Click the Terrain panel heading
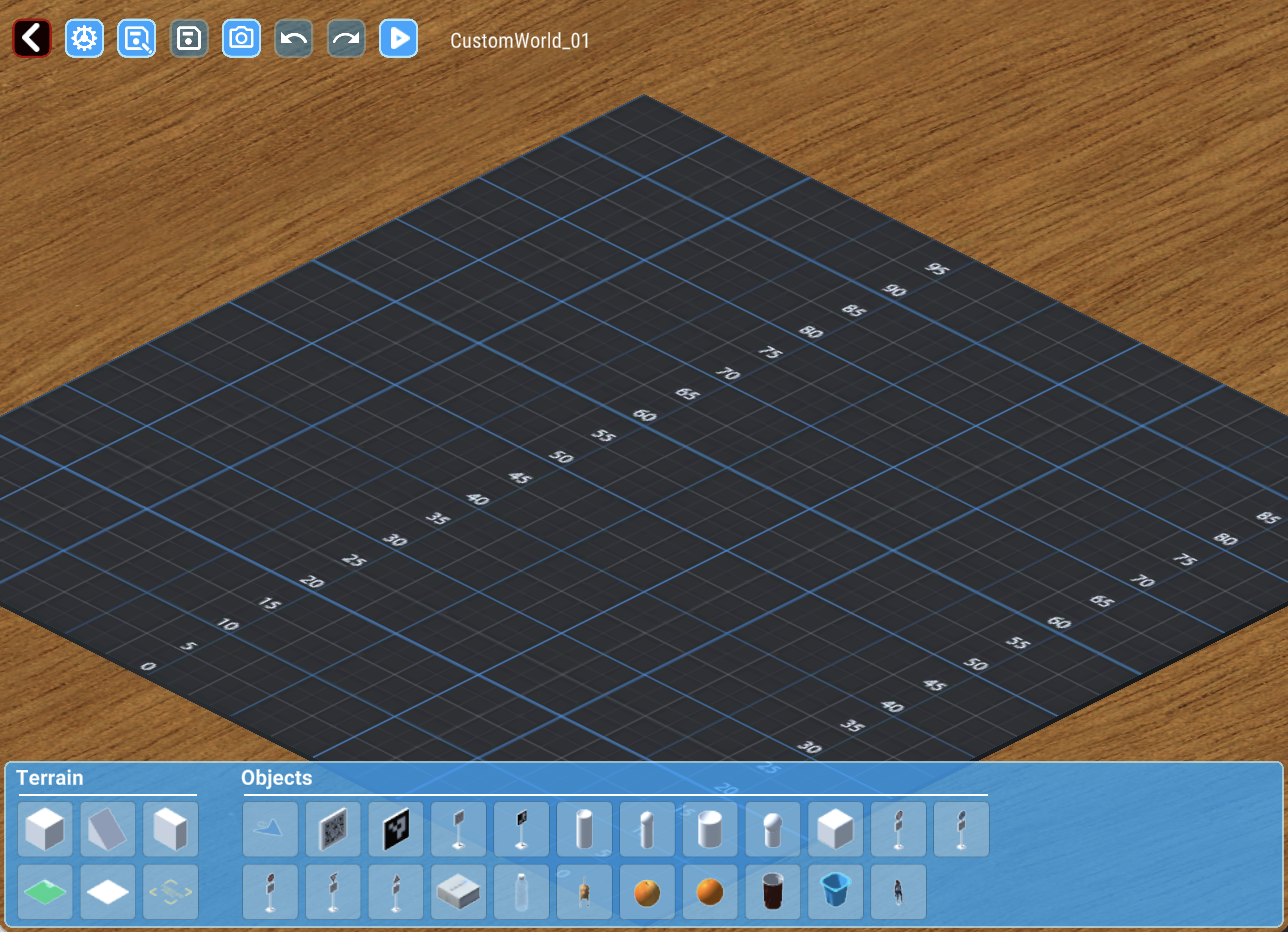 click(49, 778)
